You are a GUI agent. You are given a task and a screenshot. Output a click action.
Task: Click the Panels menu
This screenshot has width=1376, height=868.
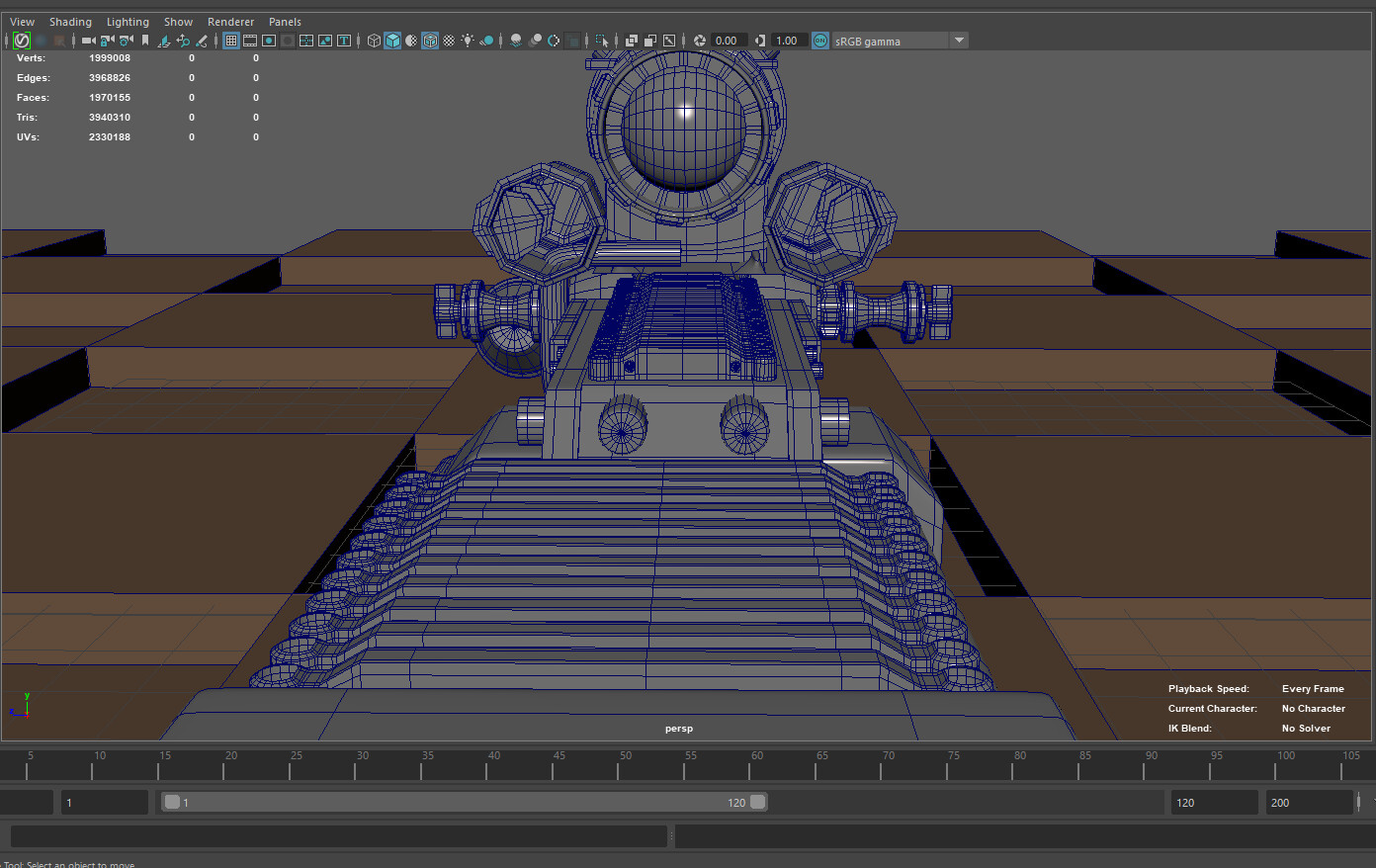click(285, 22)
